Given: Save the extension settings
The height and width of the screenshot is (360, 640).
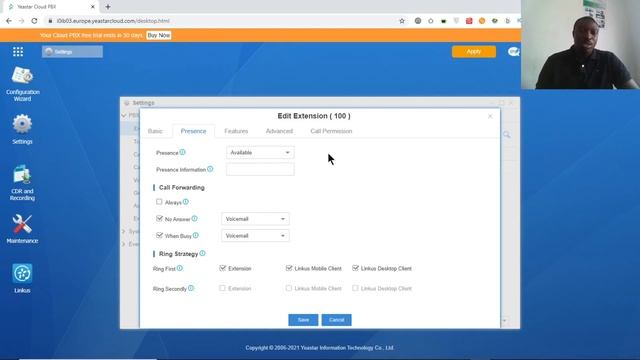Looking at the screenshot, I should [x=303, y=320].
